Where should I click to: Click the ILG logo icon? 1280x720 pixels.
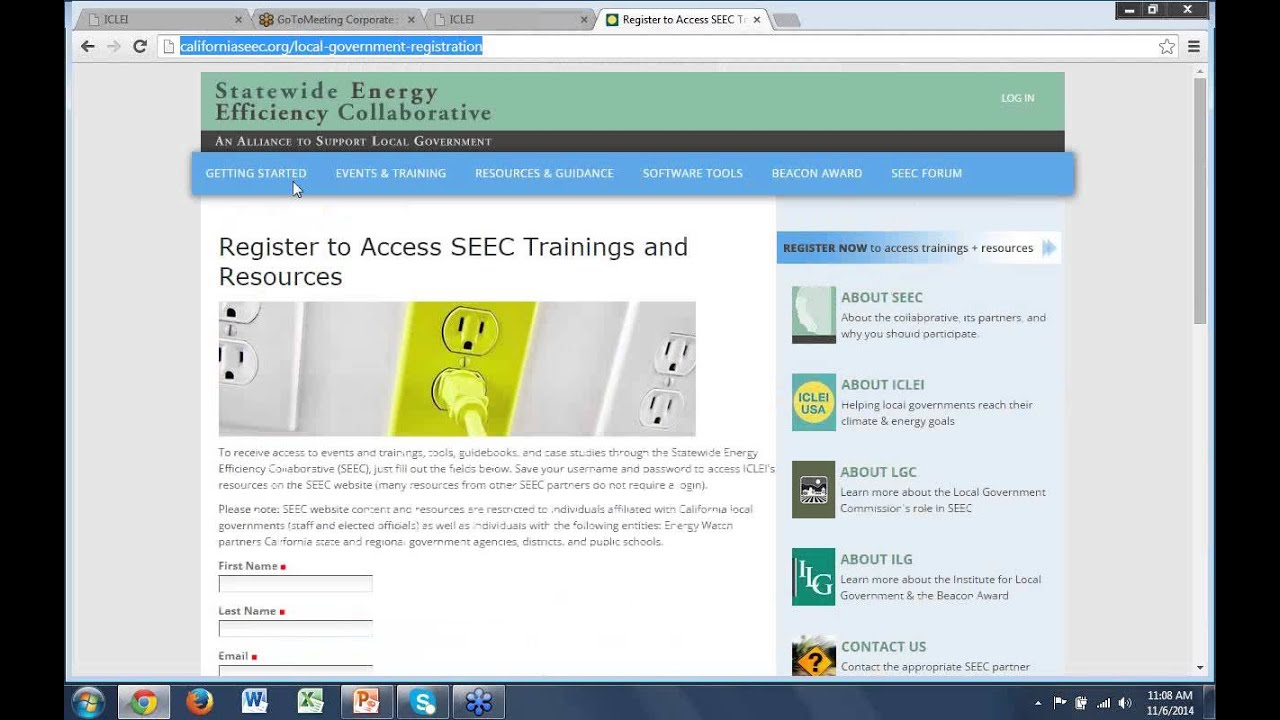pos(814,576)
